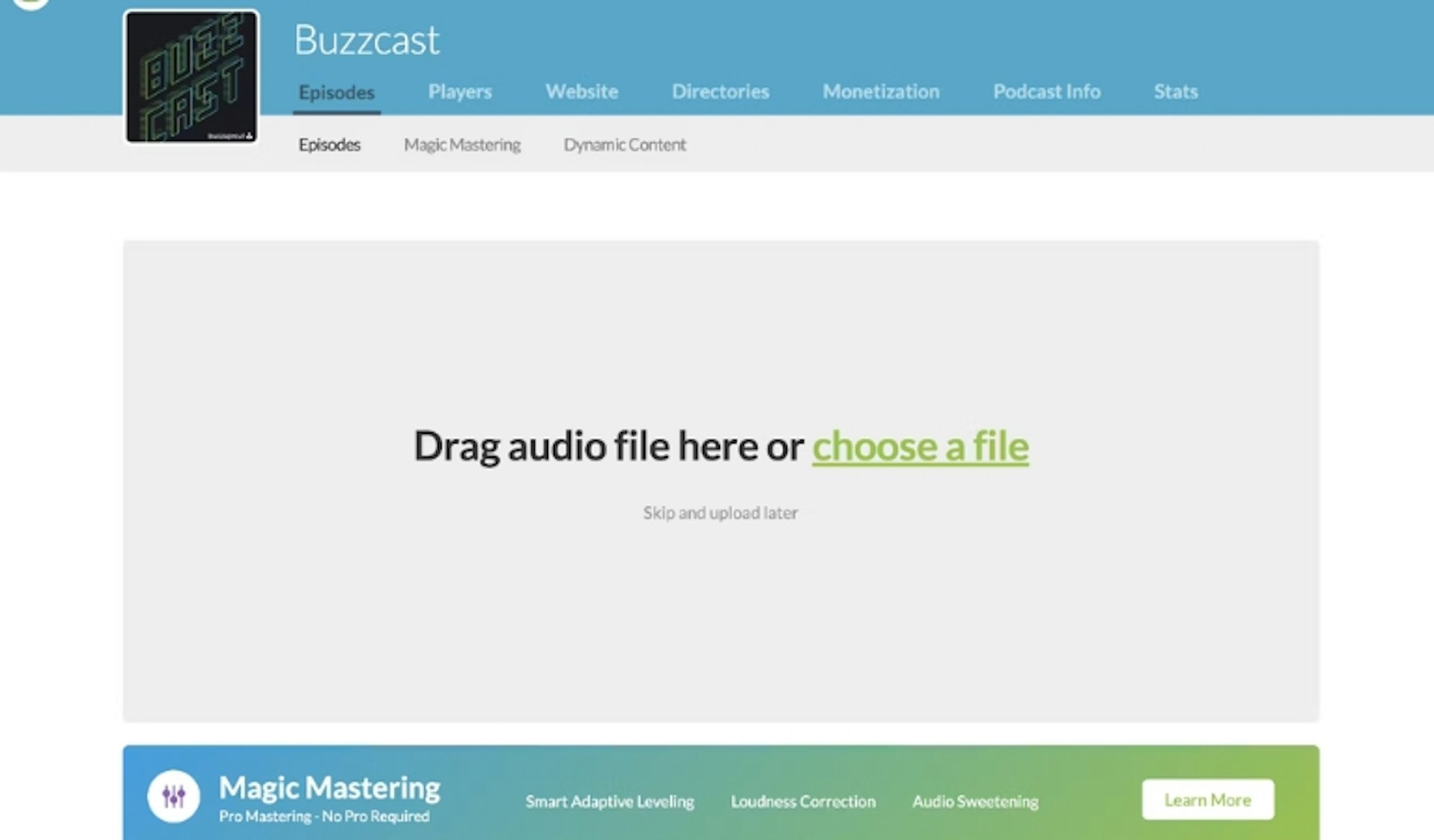Select the Episodes main tab
Screen dimensions: 1434x840
[335, 91]
